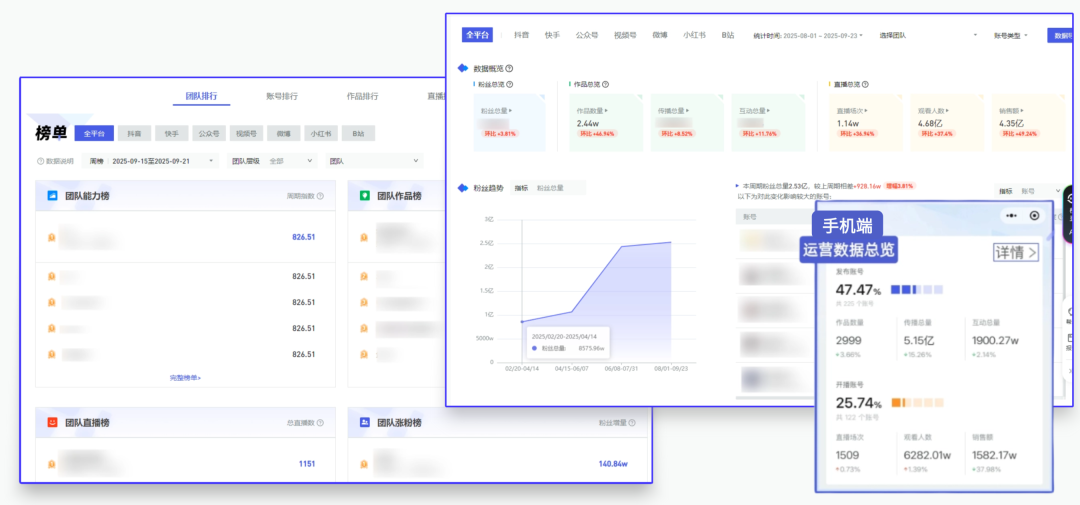Click the blue progress bar beside 47.47%

[x=917, y=290]
